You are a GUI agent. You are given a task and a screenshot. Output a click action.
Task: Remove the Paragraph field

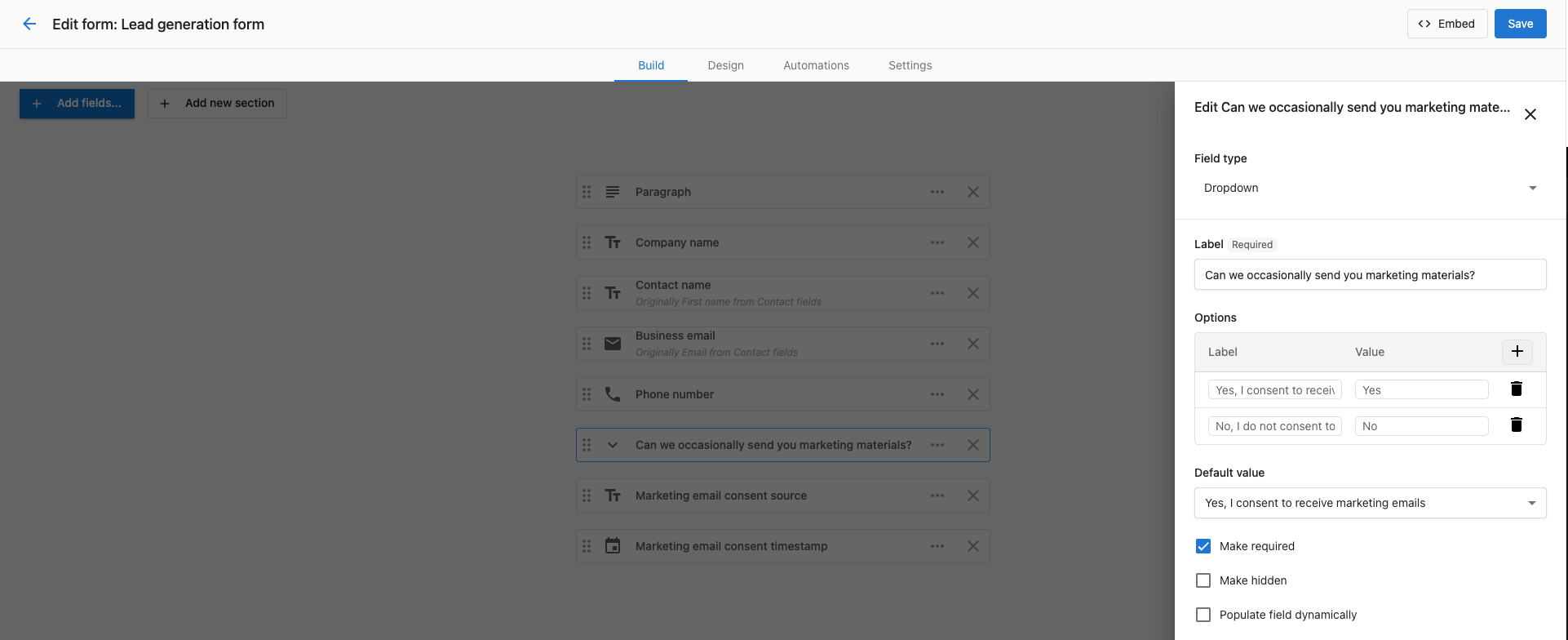tap(973, 192)
